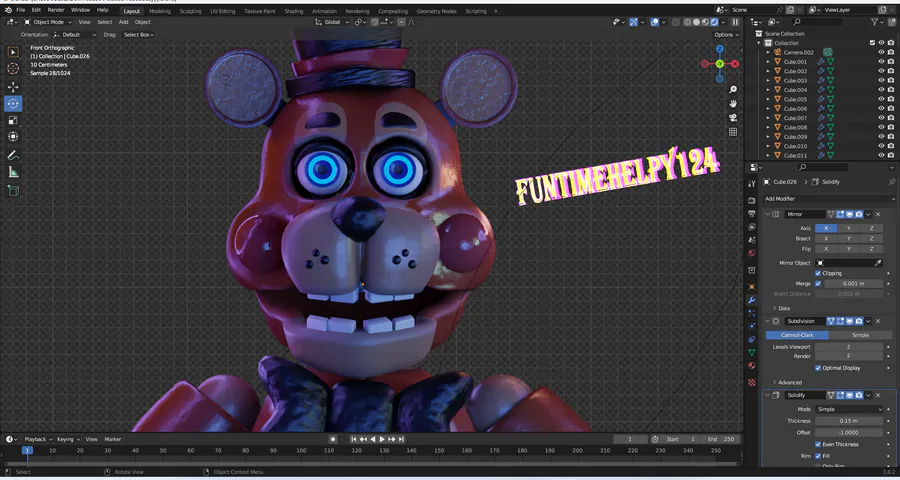Open the Physics properties tab icon

click(x=752, y=326)
